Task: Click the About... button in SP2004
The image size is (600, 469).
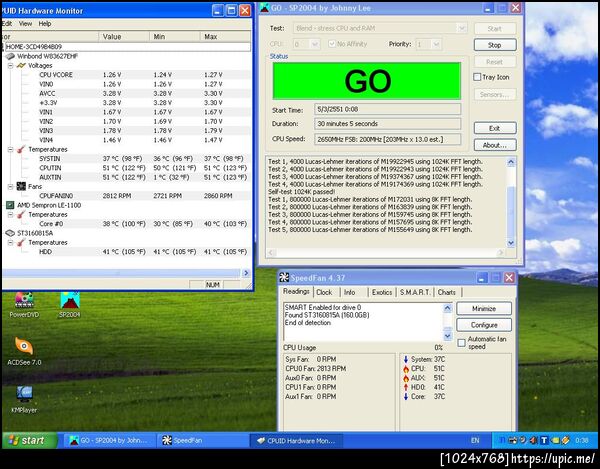Action: tap(495, 145)
